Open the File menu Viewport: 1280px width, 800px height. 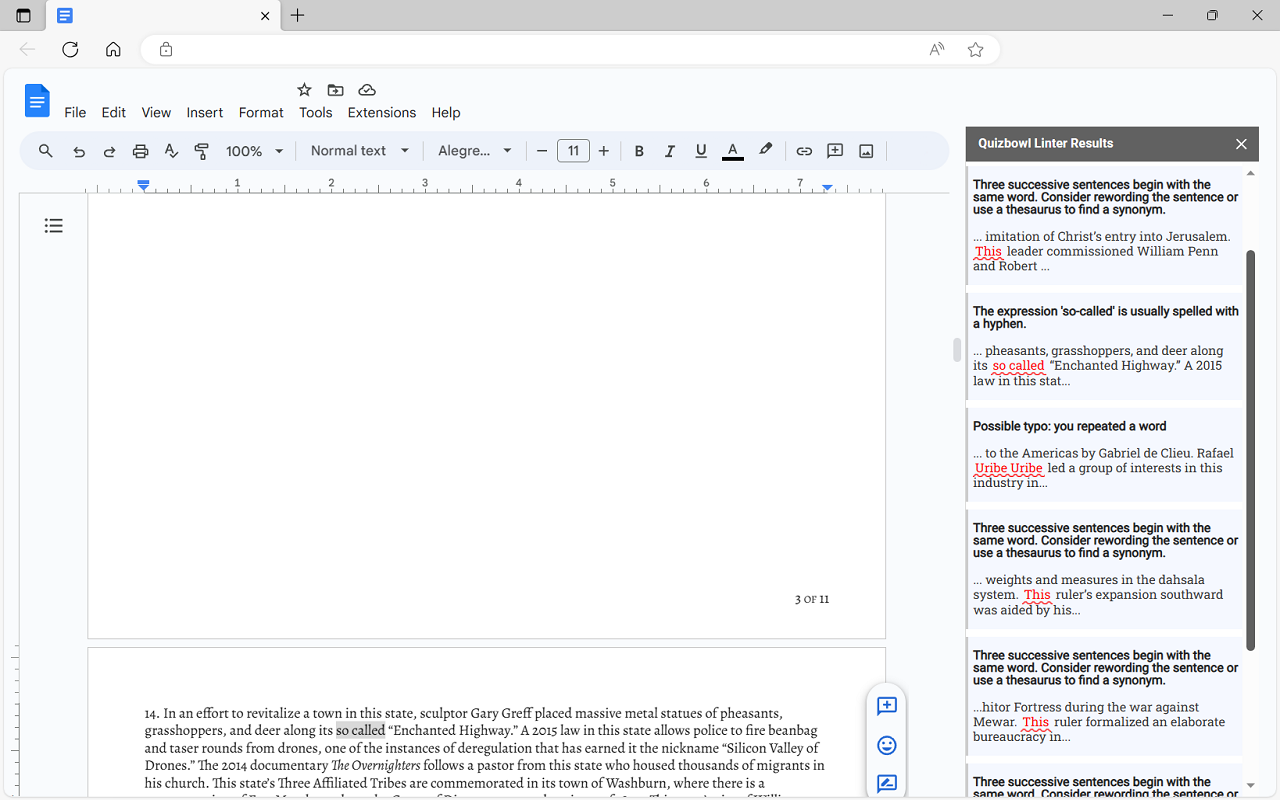[x=75, y=113]
